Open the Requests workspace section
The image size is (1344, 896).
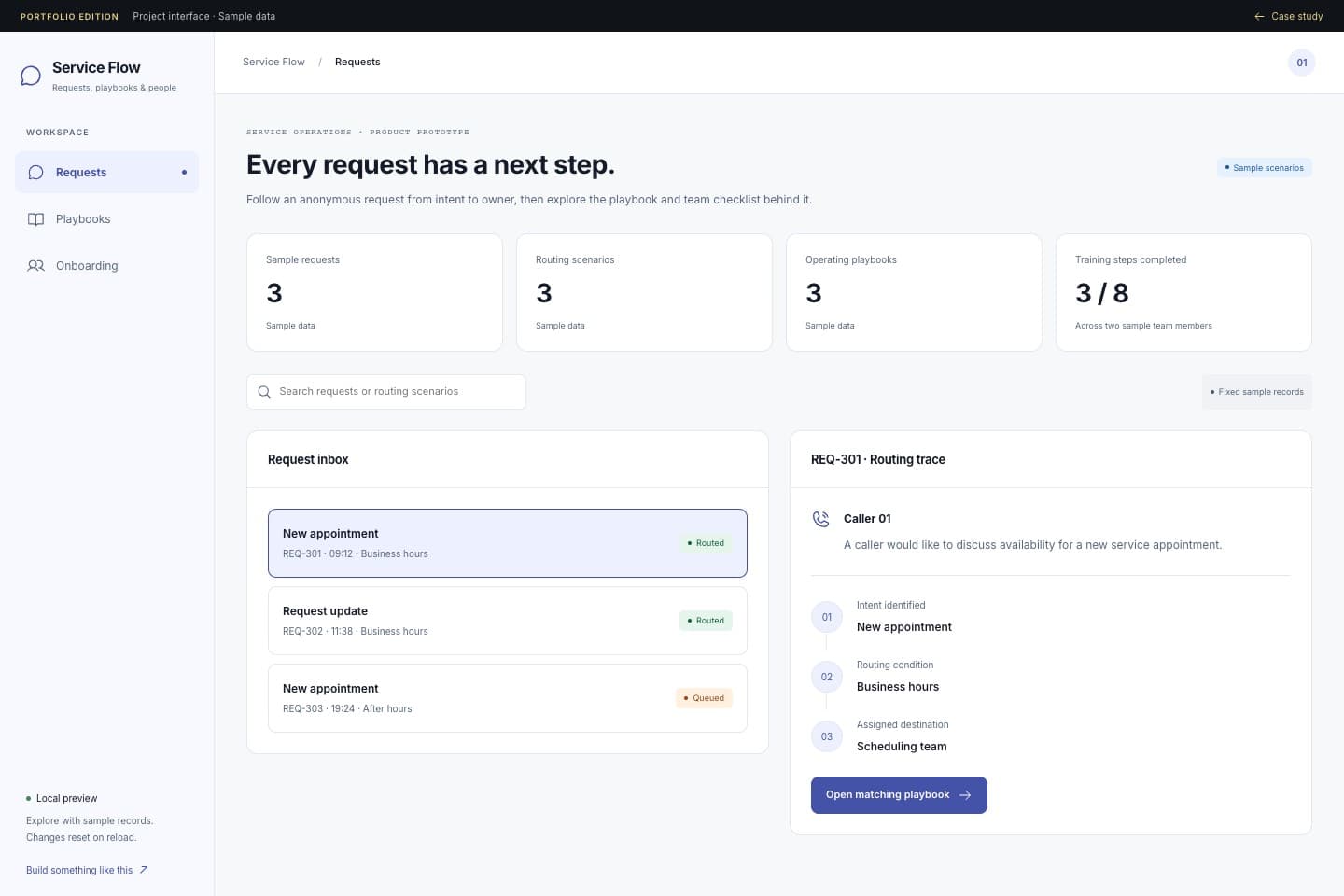click(x=106, y=173)
